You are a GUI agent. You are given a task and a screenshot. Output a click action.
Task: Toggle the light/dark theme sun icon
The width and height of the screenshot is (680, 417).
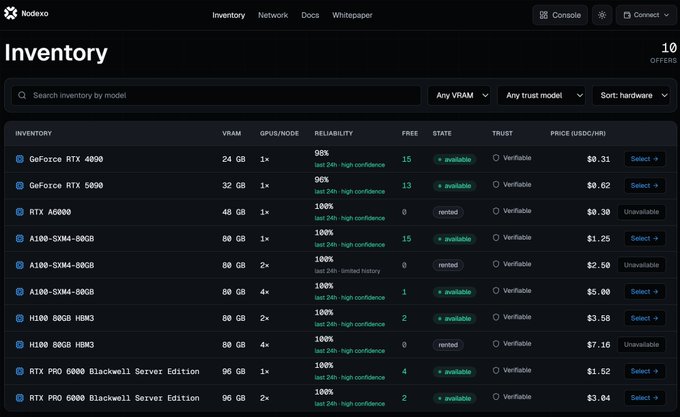coord(602,15)
